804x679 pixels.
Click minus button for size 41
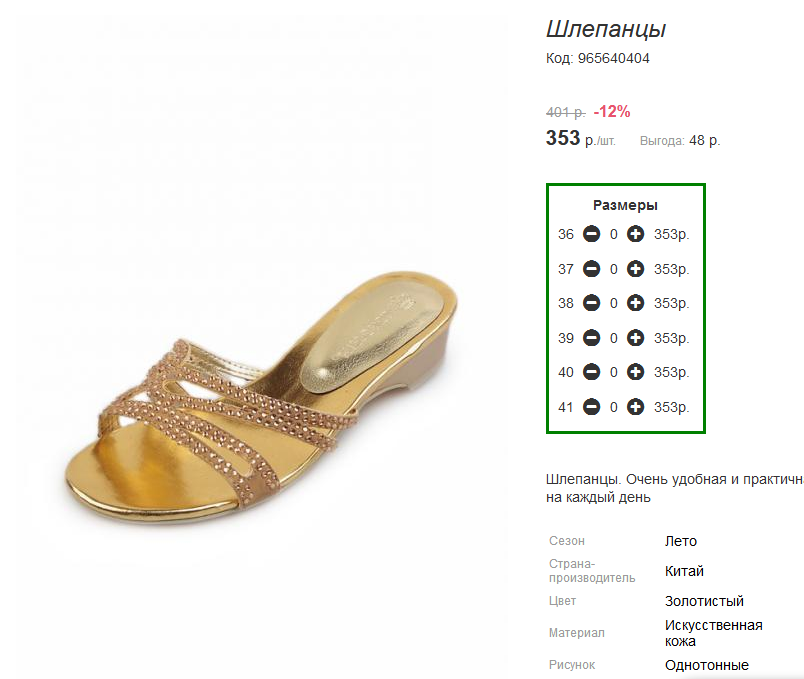(591, 407)
